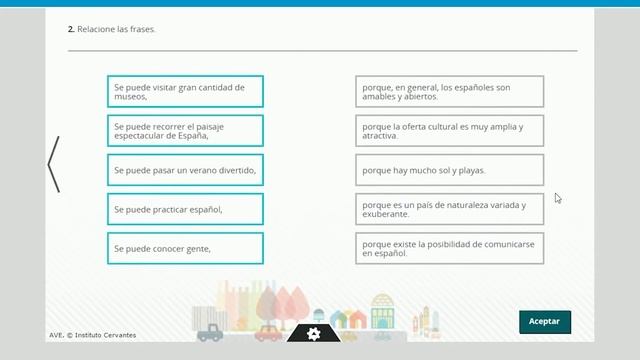Choose 'porque es un país de naturaleza variada' answer
The width and height of the screenshot is (640, 360).
449,209
